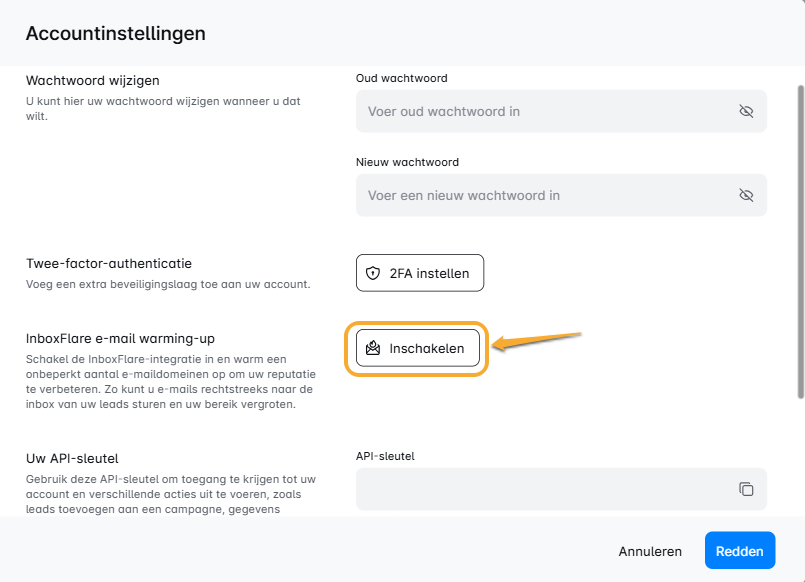Save settings with the Redden button

[x=739, y=551]
